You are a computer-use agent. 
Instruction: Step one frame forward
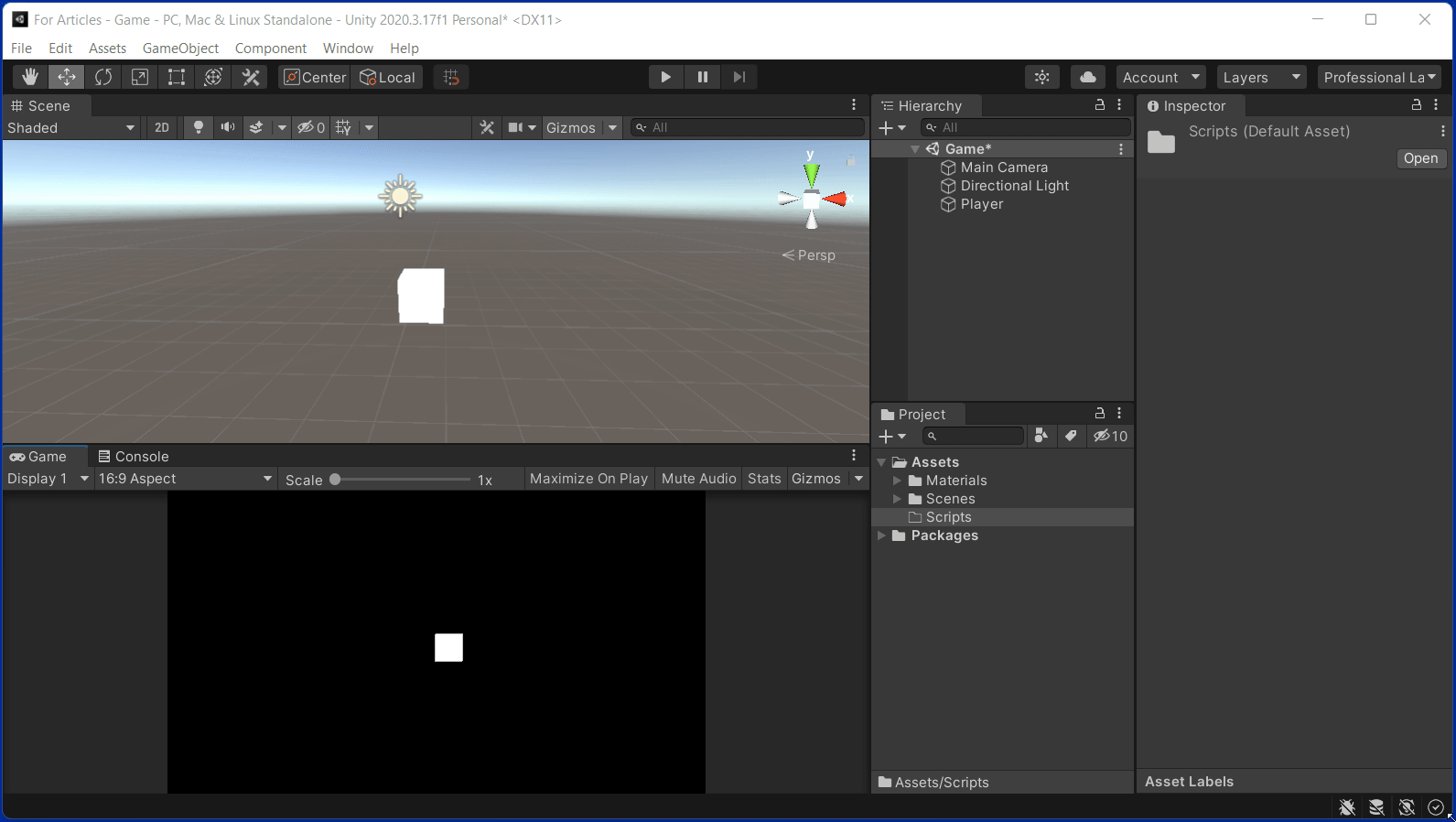click(739, 77)
